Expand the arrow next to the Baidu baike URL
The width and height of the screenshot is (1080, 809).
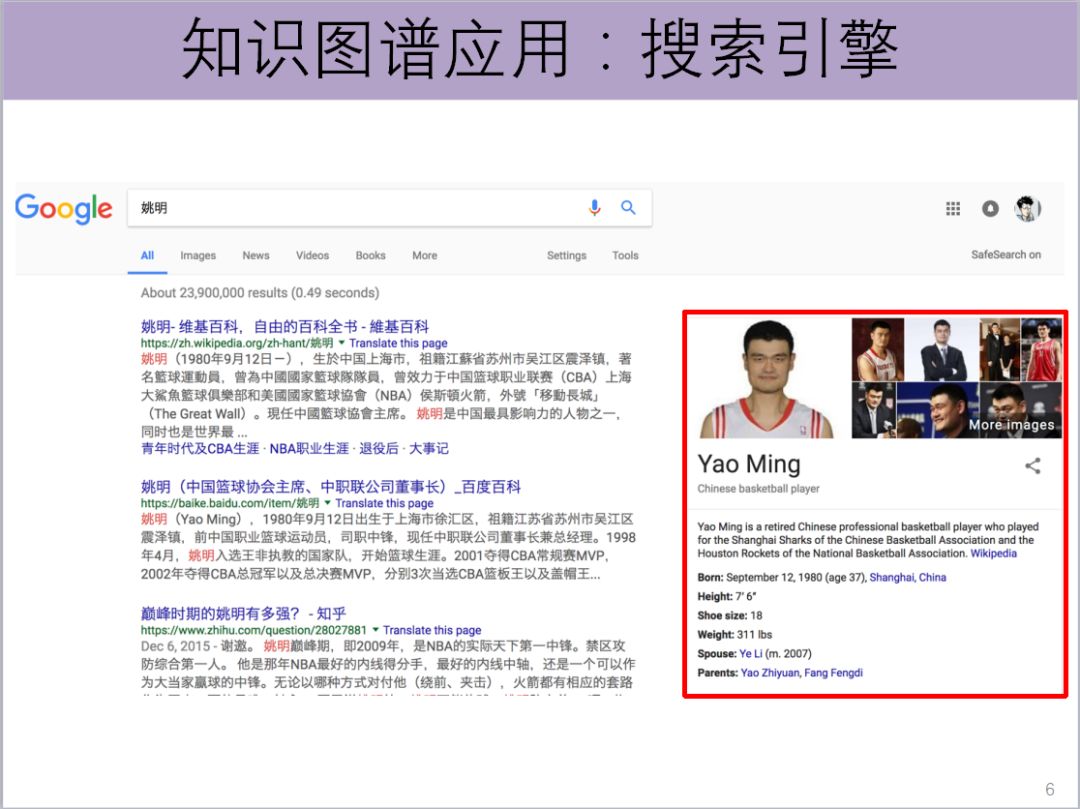(327, 503)
